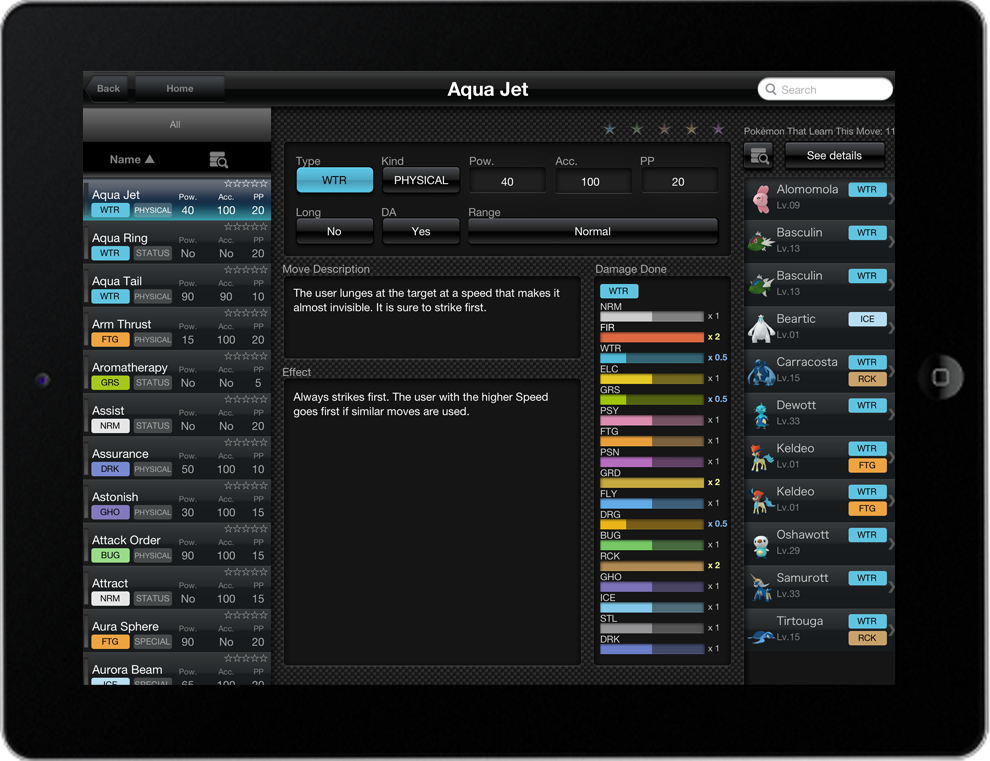Viewport: 990px width, 761px height.
Task: Click the Search input field
Action: tap(825, 90)
